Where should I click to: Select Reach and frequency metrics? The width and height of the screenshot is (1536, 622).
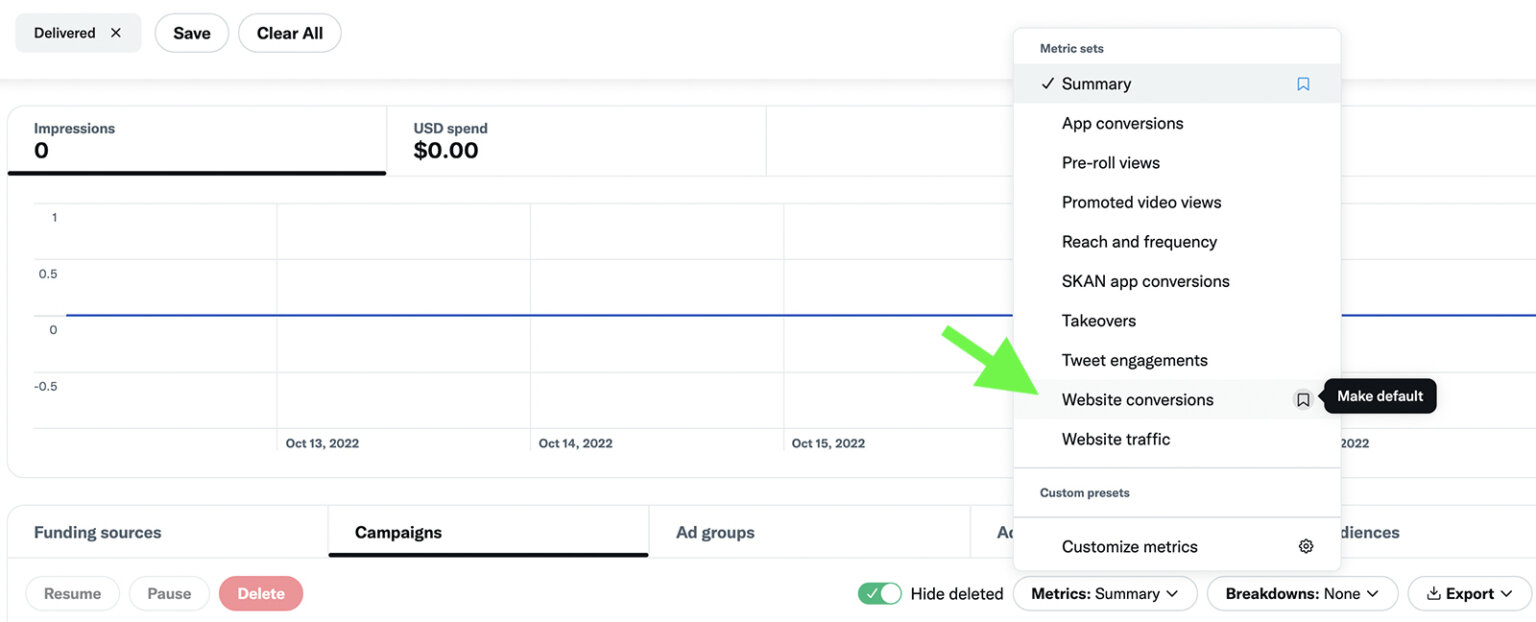click(x=1139, y=241)
